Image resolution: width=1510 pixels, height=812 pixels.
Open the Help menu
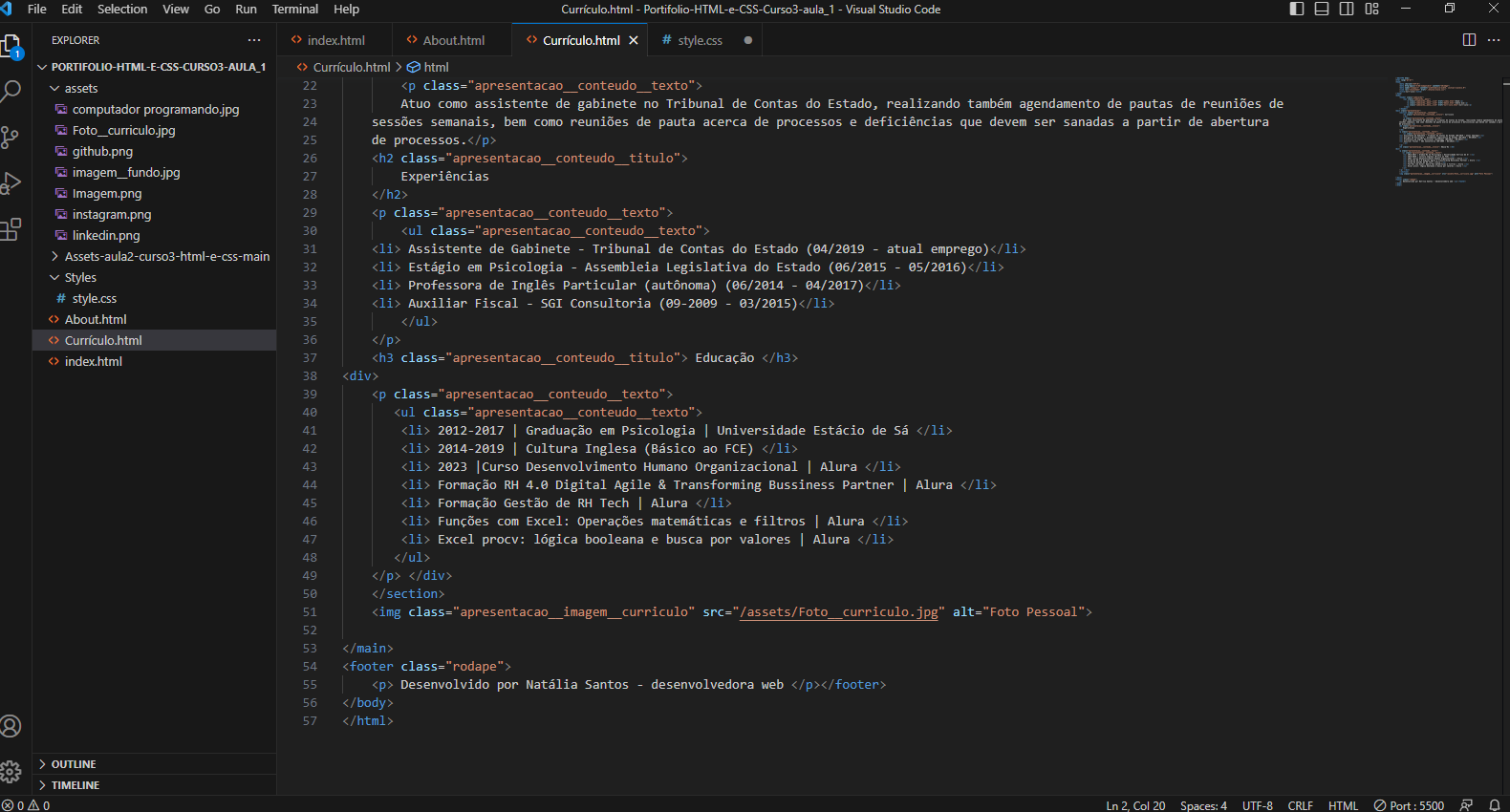click(x=346, y=9)
